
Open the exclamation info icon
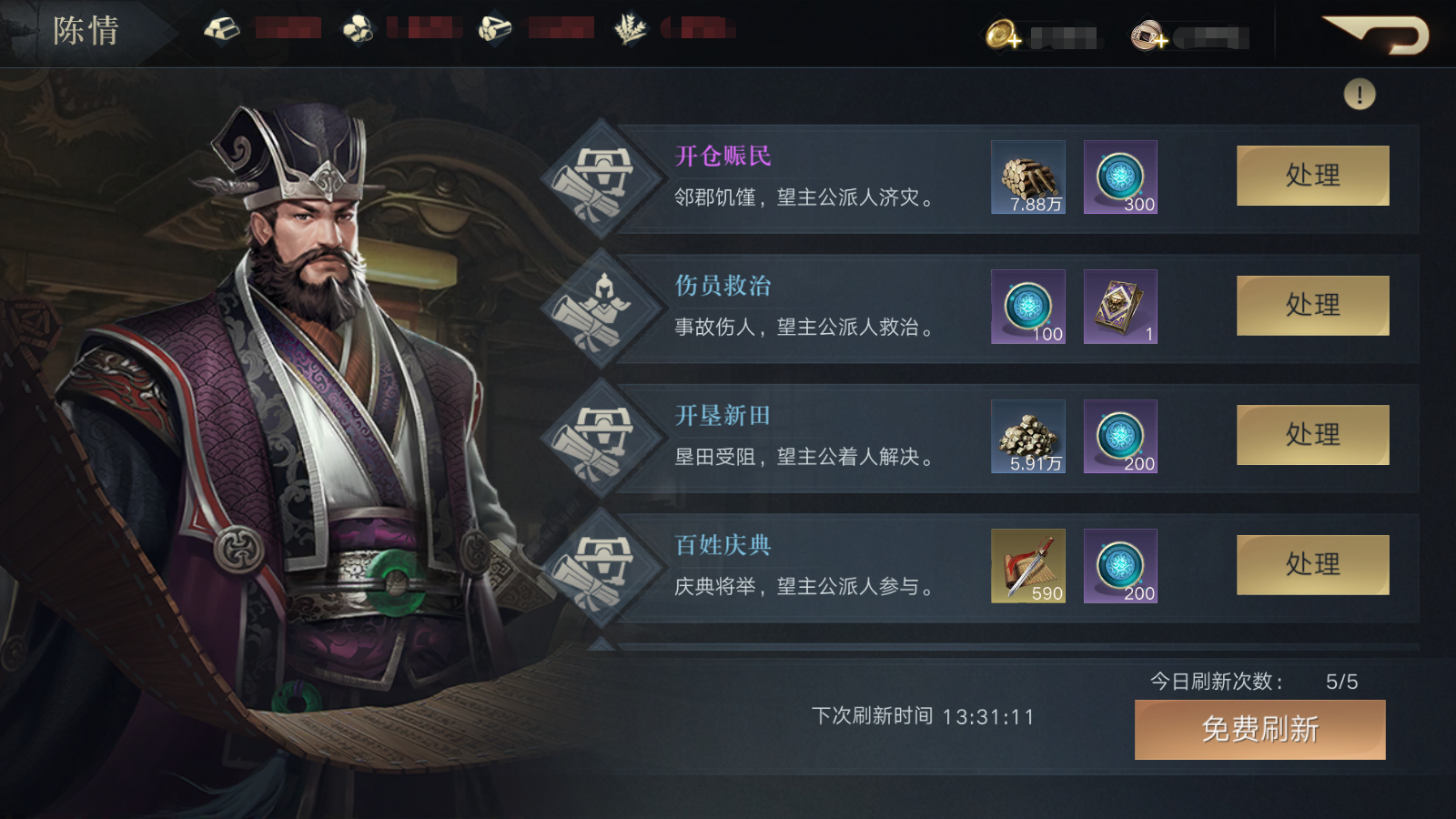(1360, 94)
